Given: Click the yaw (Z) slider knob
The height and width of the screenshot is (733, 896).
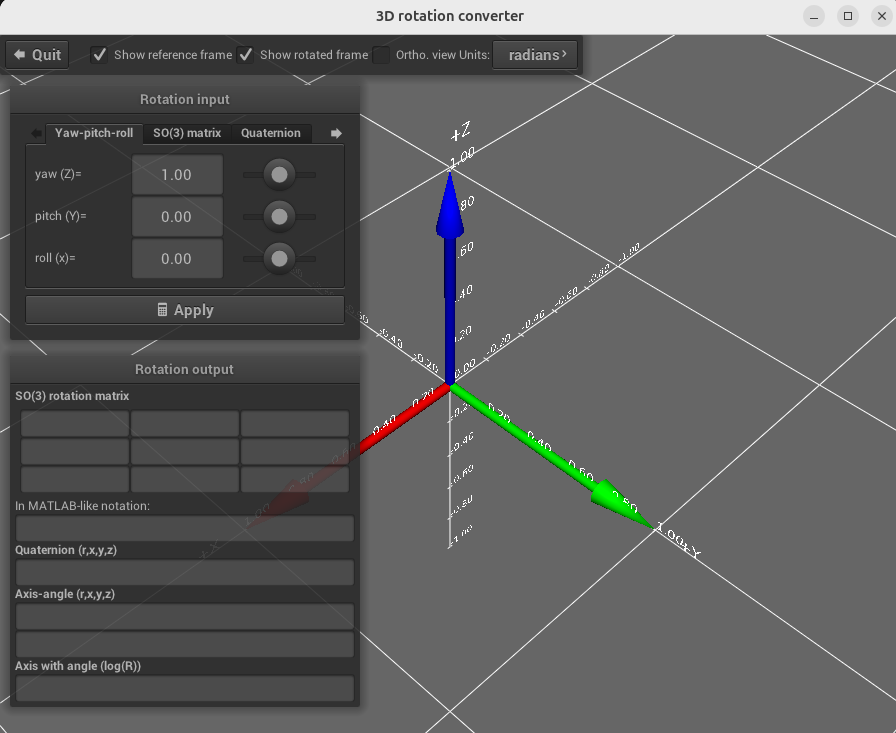Looking at the screenshot, I should [x=279, y=174].
